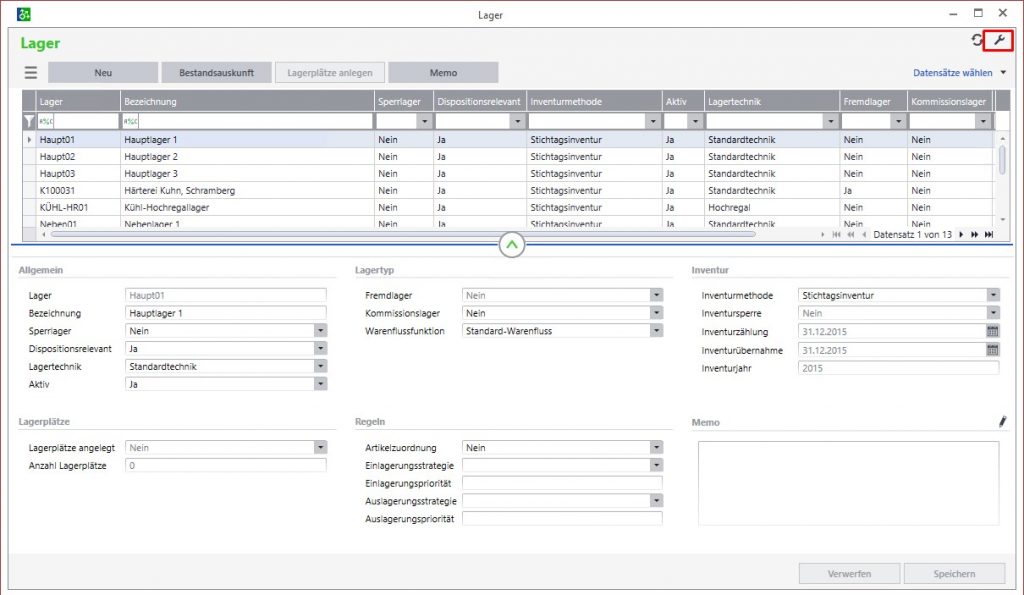Screen dimensions: 1024x595
Task: Open calendar for Inventurzählung date
Action: [992, 331]
